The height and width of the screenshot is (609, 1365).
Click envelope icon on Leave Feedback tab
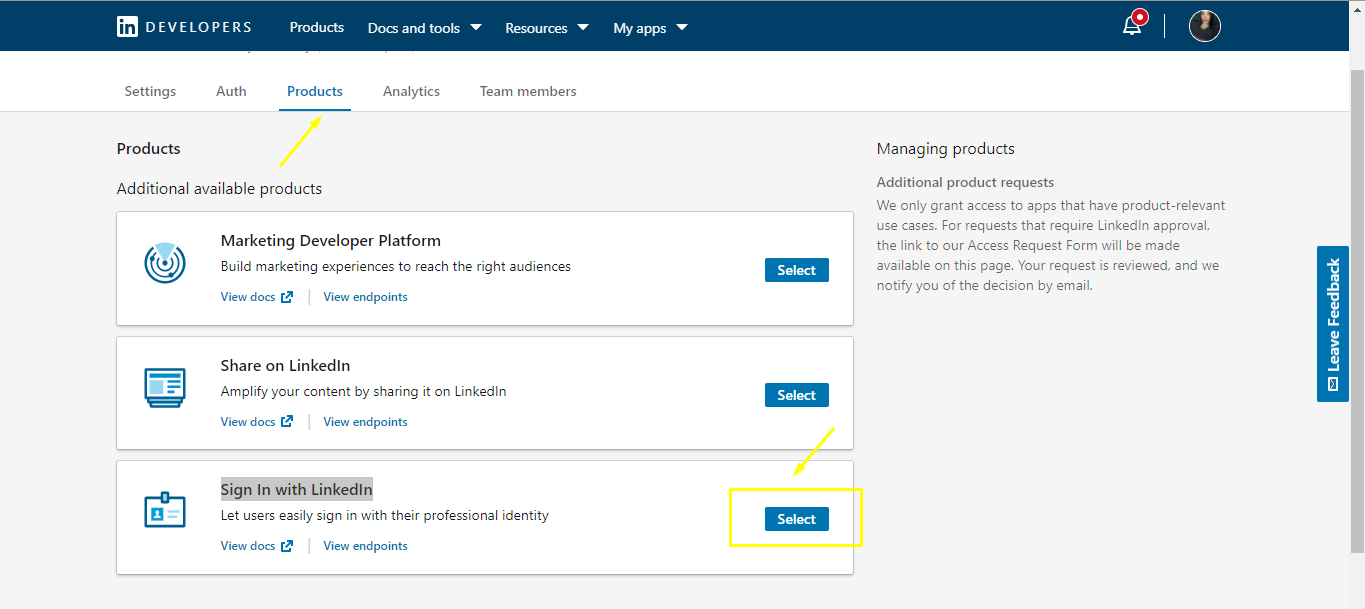click(1333, 384)
